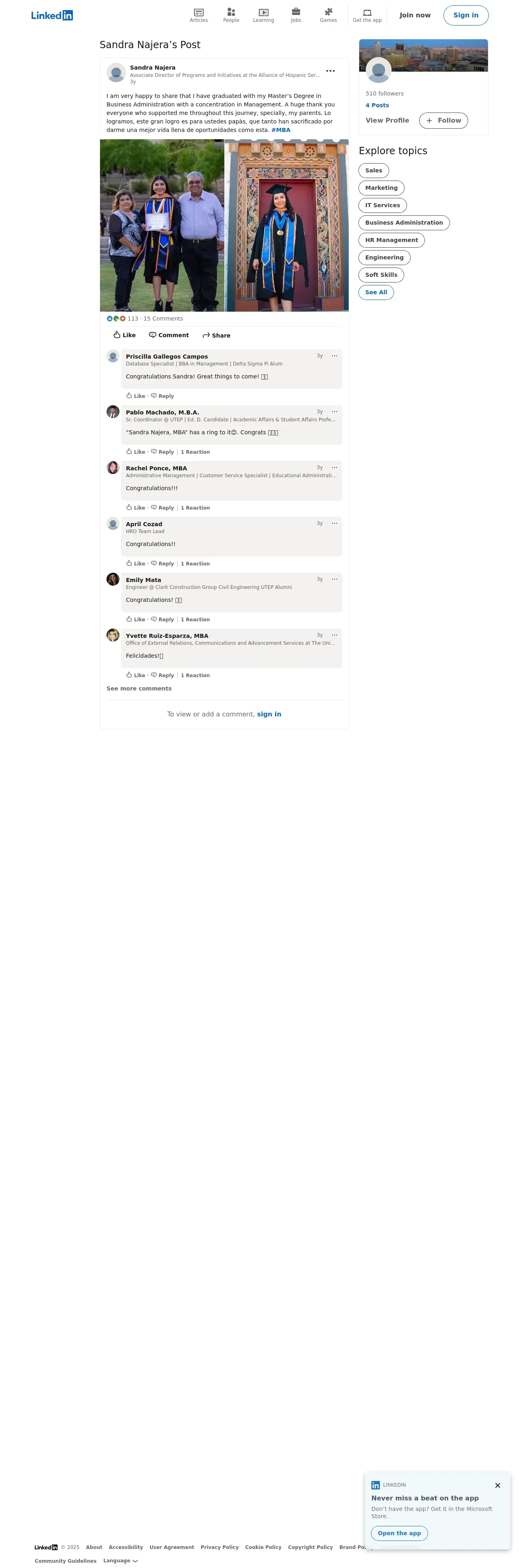Like Priscilla Gallegos Campos's comment
520x1568 pixels.
click(136, 396)
